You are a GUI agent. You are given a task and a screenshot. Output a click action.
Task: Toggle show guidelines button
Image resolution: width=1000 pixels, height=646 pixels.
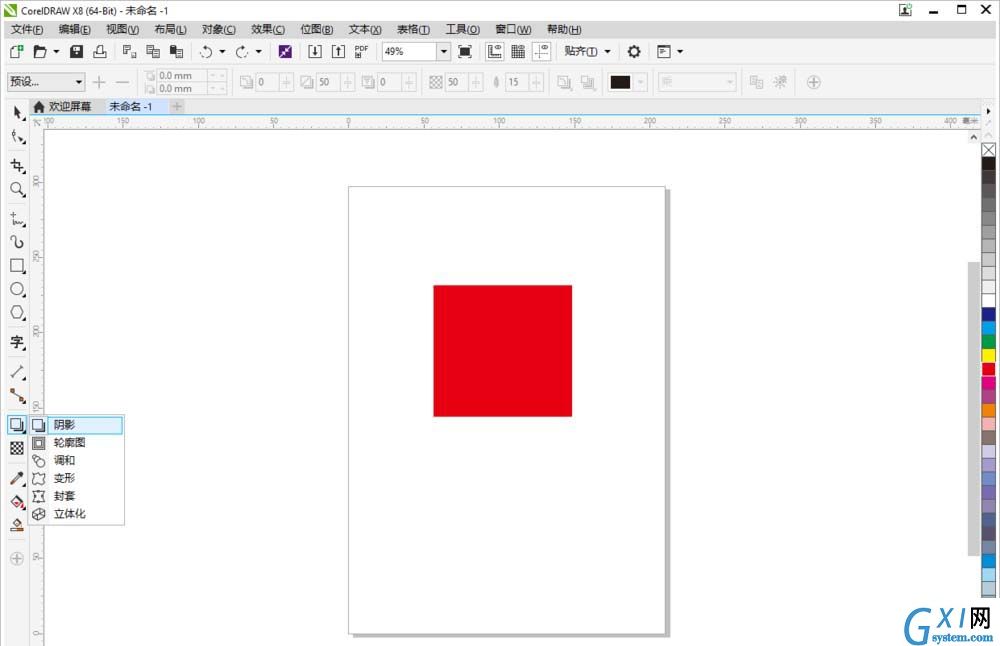[541, 52]
